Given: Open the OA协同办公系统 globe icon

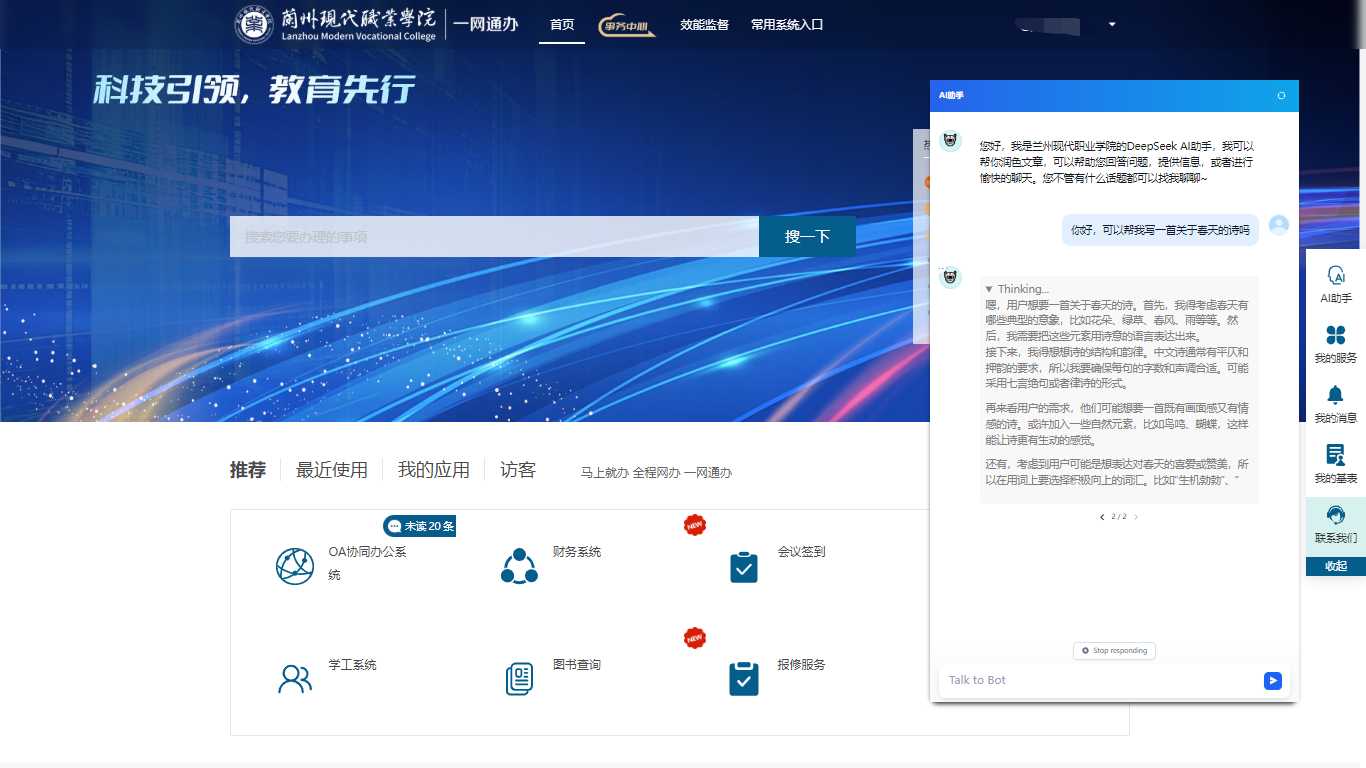Looking at the screenshot, I should [x=295, y=567].
